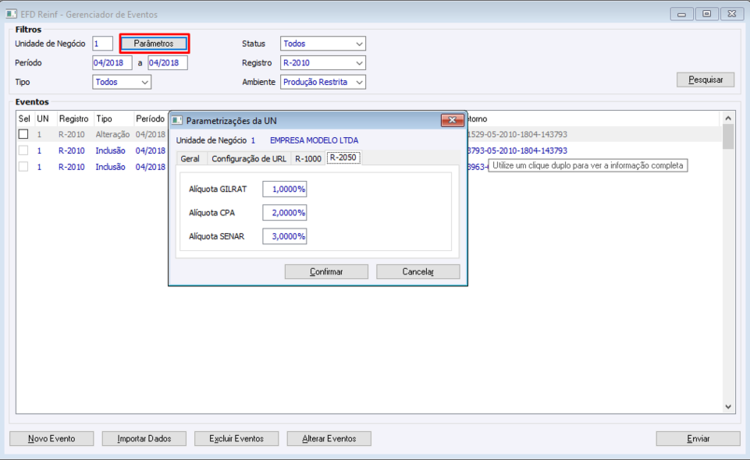Viewport: 750px width, 460px height.
Task: Click the Parametrizações da UN dialog title icon
Action: click(177, 120)
